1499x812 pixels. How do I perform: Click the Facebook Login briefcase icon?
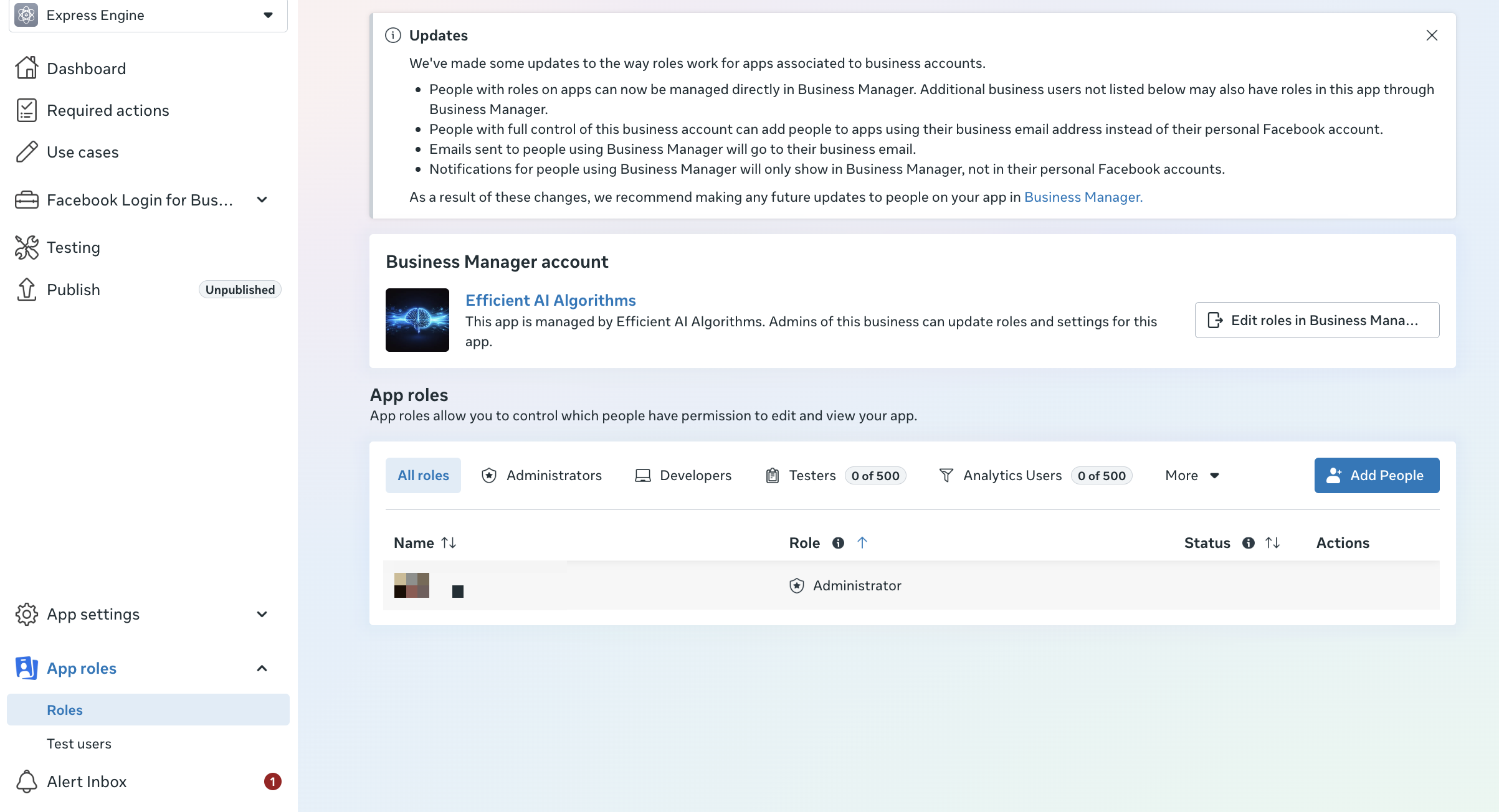[x=27, y=200]
